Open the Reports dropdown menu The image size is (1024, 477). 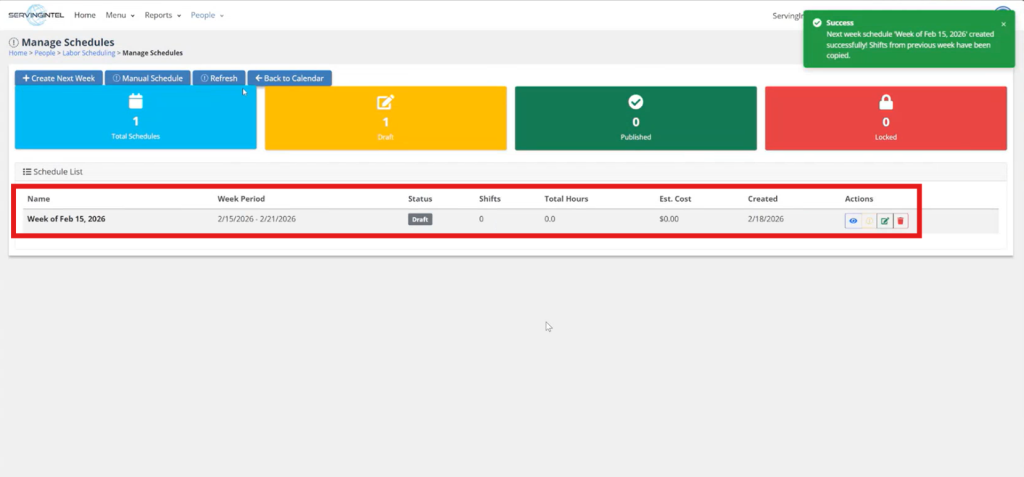tap(162, 16)
